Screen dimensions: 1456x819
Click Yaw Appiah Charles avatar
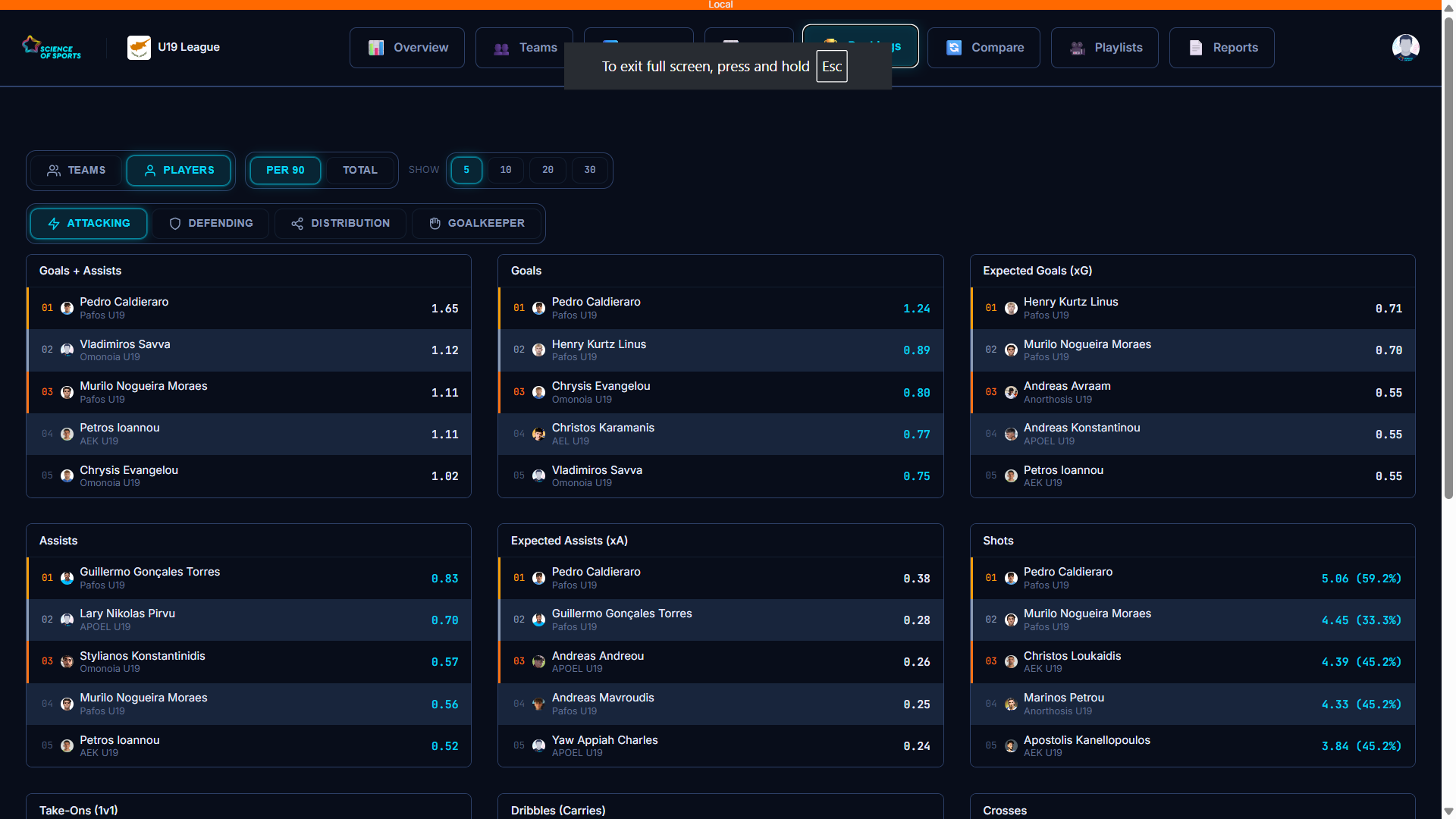(538, 746)
